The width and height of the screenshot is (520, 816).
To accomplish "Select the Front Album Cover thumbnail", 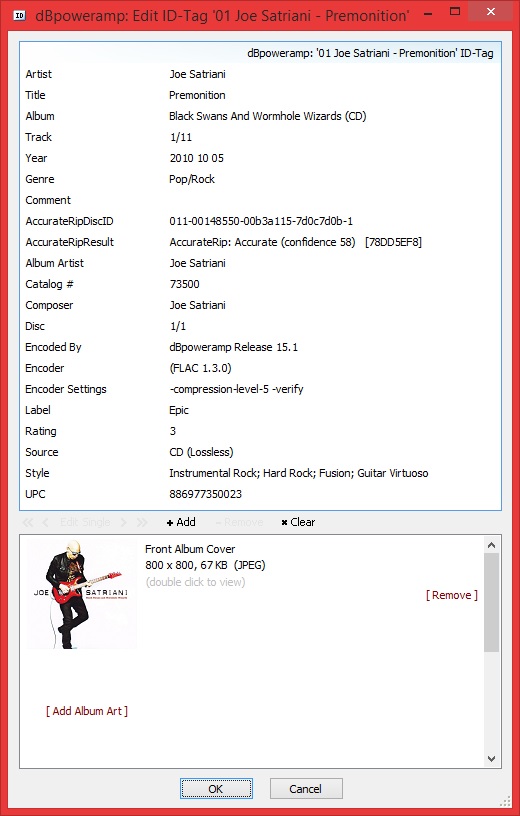I will tap(82, 594).
